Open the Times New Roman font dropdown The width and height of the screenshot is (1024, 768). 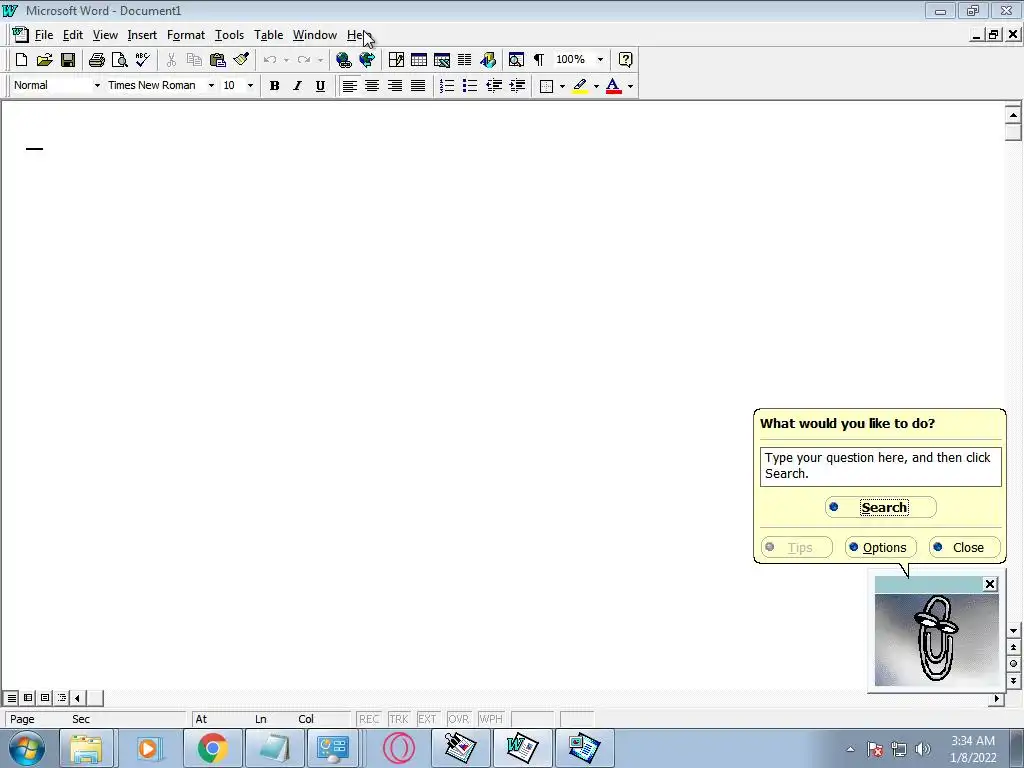coord(211,86)
